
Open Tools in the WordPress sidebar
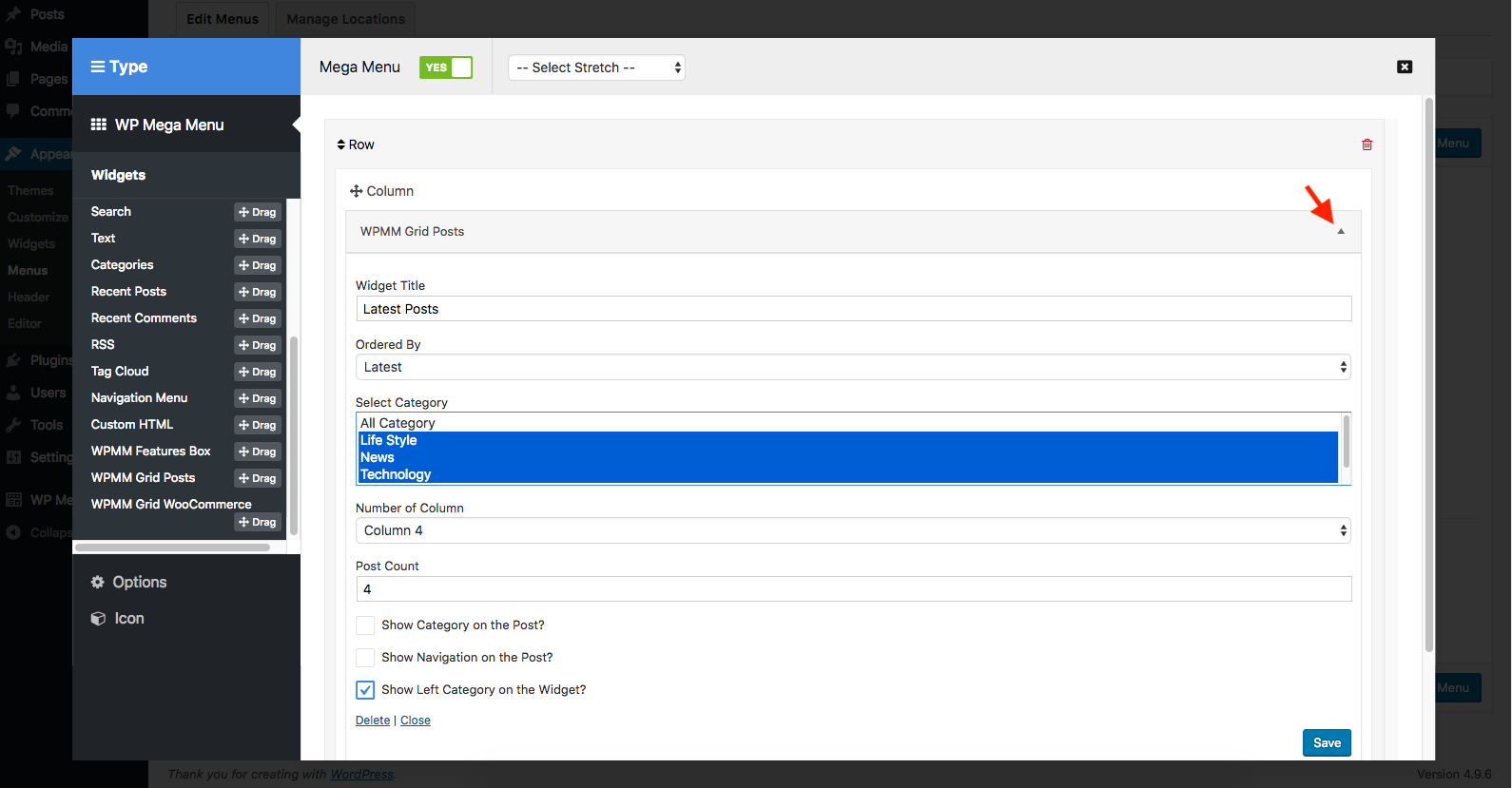tap(46, 425)
